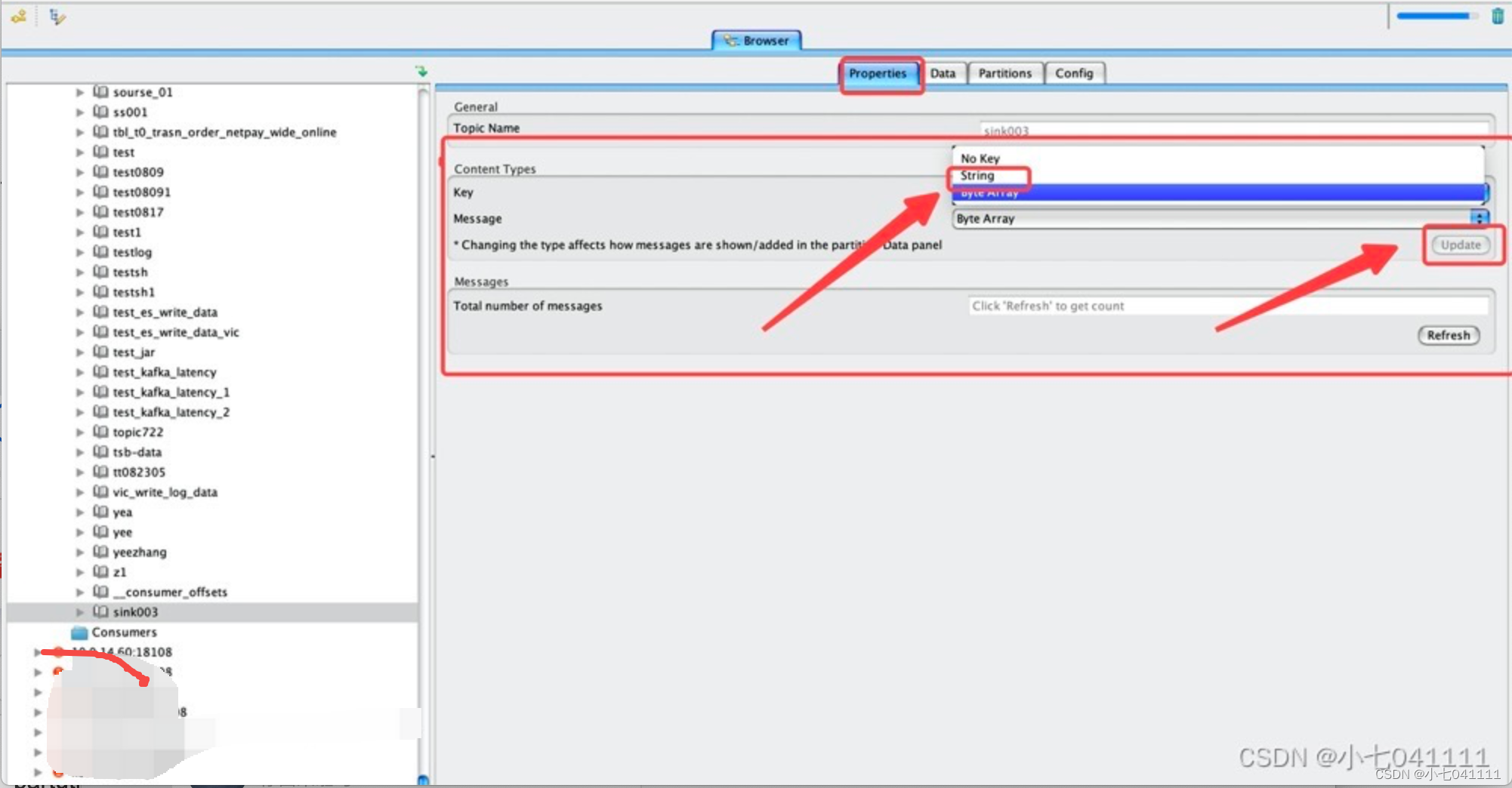Click the Update button
Viewport: 1512px width, 788px height.
click(1461, 245)
